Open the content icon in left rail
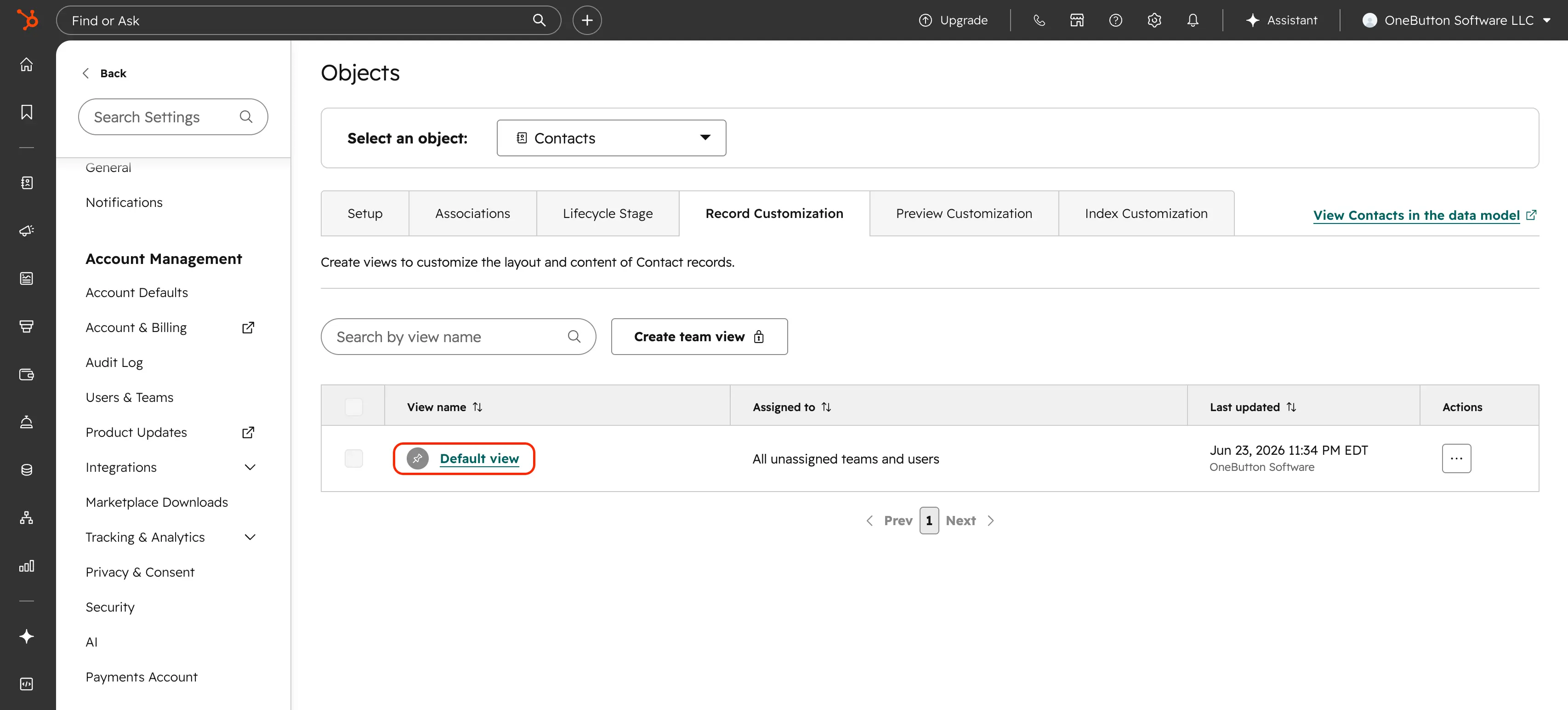The height and width of the screenshot is (710, 1568). [27, 278]
